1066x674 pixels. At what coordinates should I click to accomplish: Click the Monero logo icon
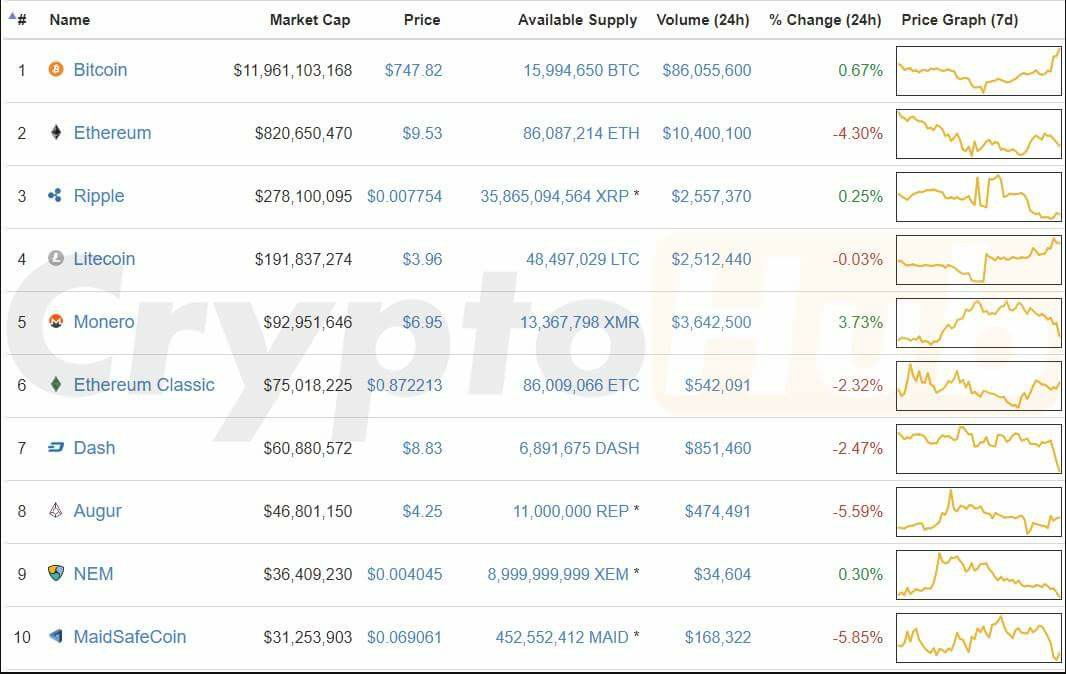56,321
